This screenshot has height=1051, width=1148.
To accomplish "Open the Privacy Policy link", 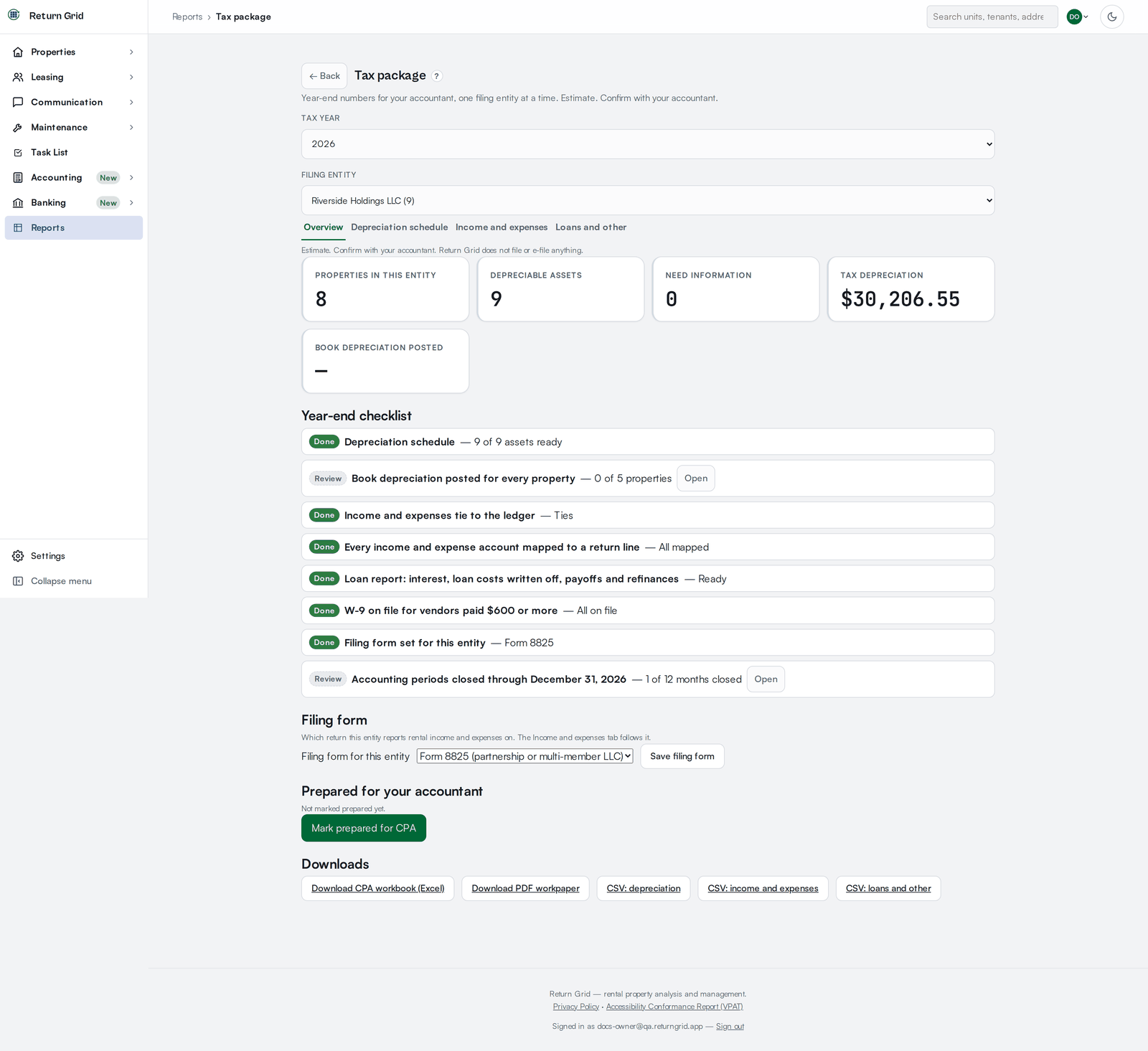I will click(576, 1007).
